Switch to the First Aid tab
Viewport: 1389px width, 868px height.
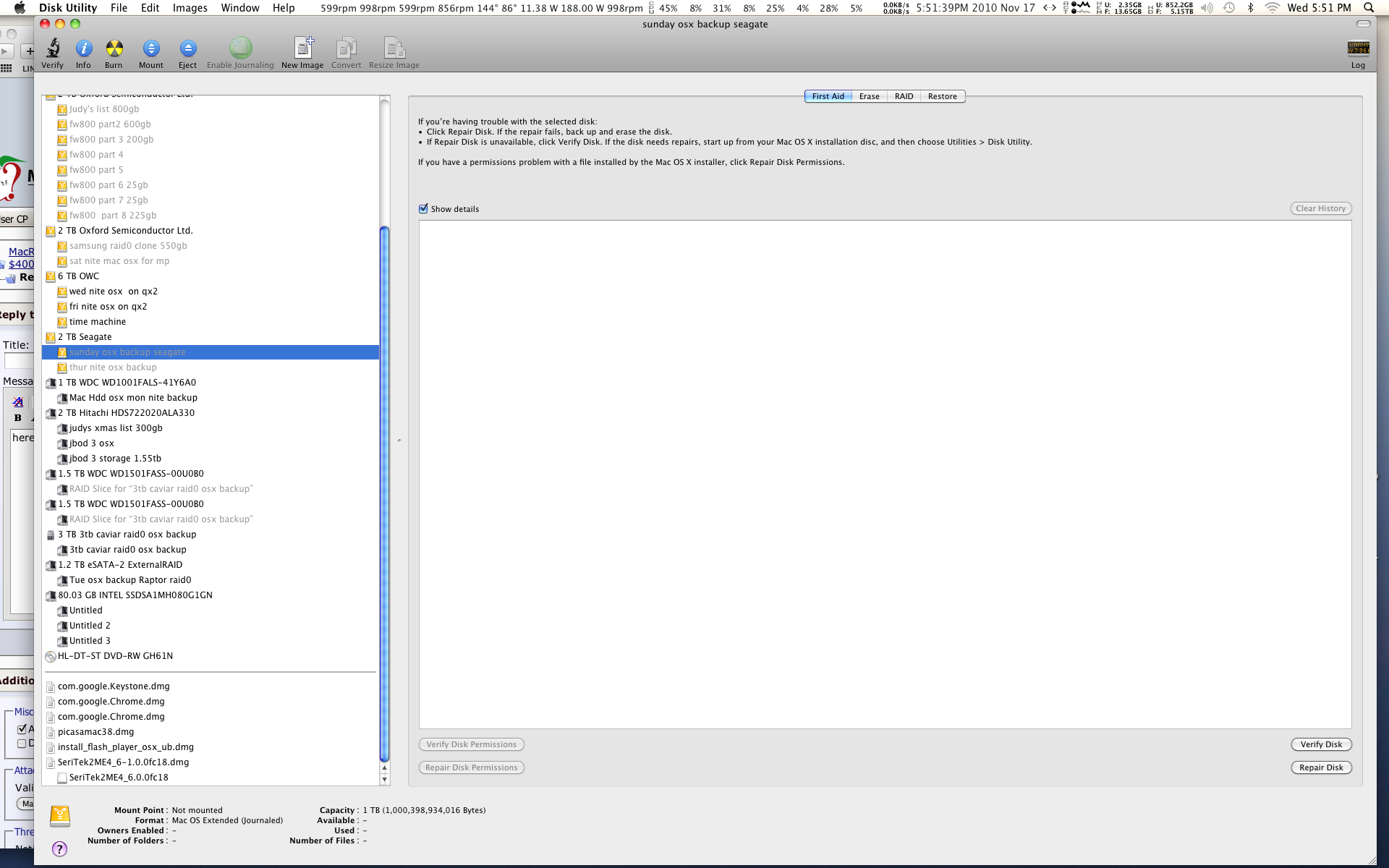(828, 96)
